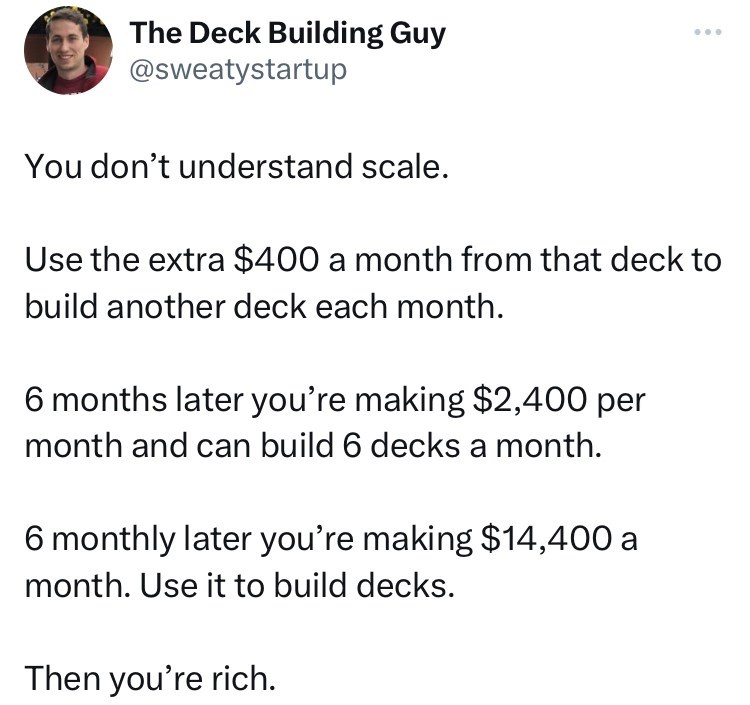
Task: Open the tweet's more options menu
Action: coord(708,32)
